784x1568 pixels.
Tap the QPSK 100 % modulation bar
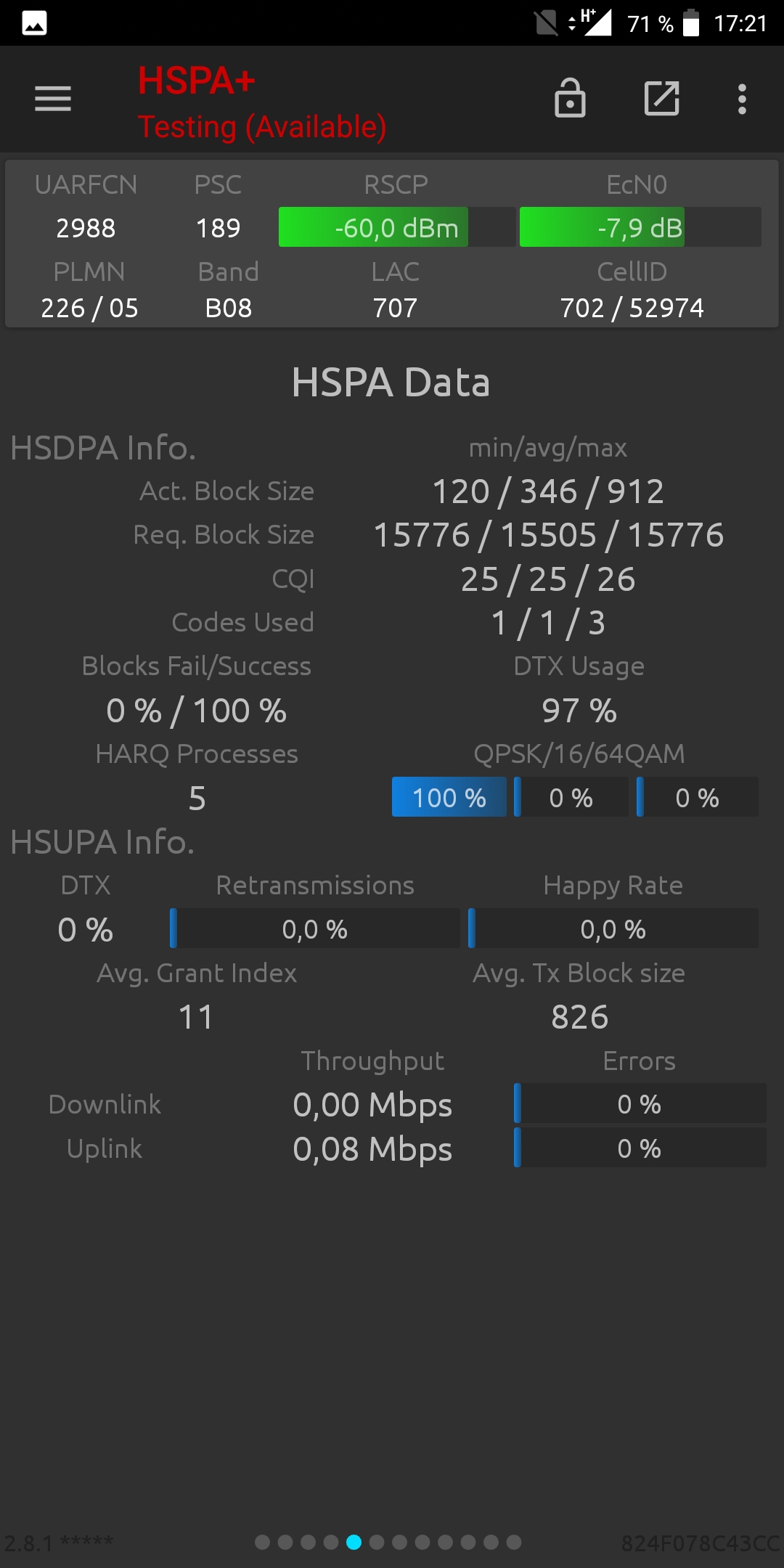(449, 797)
